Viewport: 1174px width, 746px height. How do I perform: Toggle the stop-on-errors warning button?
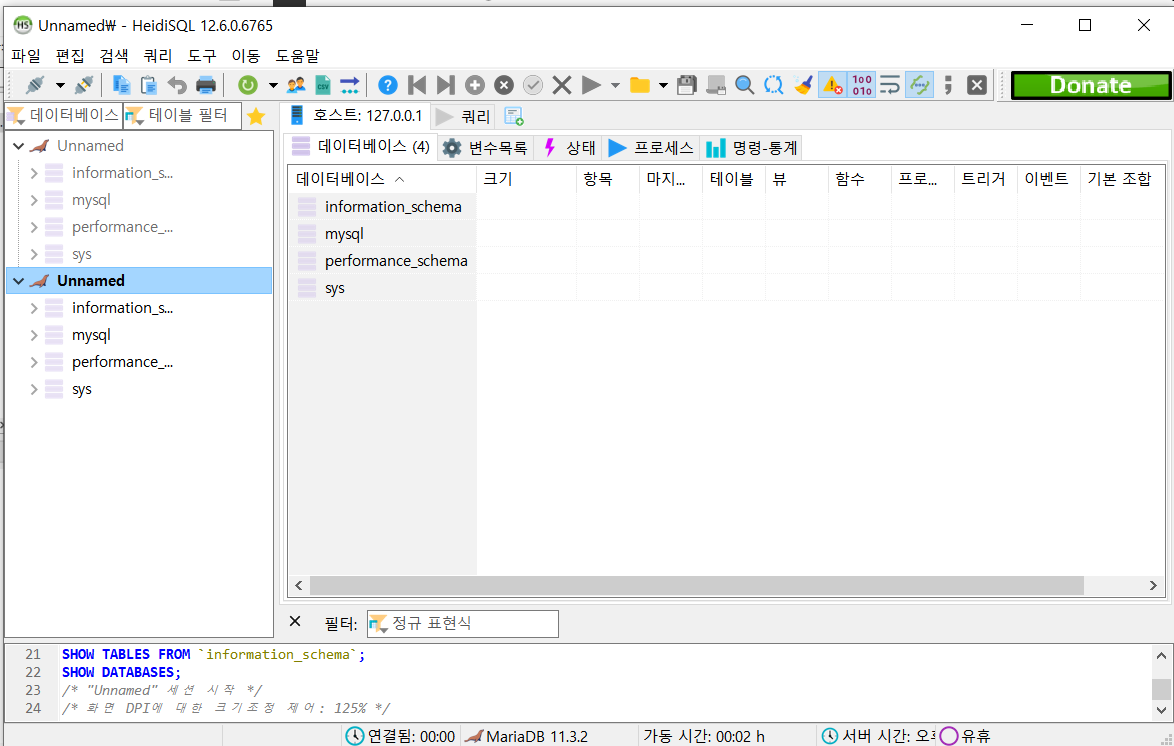[833, 85]
